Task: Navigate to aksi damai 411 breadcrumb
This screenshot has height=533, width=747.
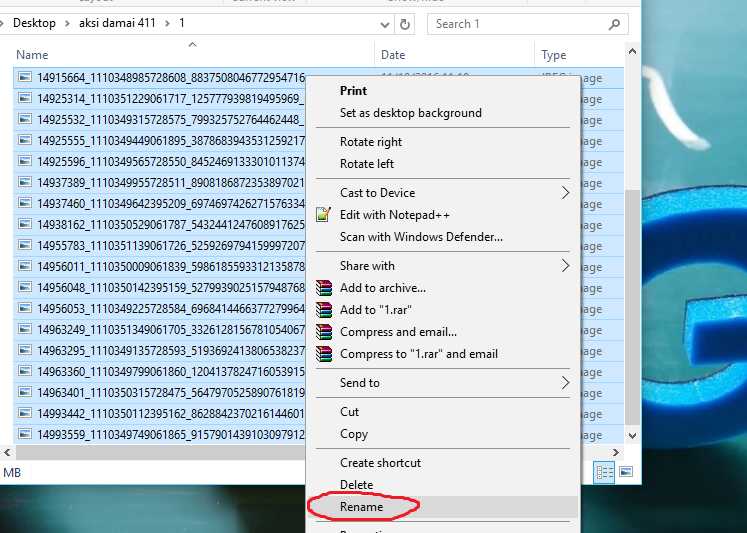Action: [x=117, y=23]
